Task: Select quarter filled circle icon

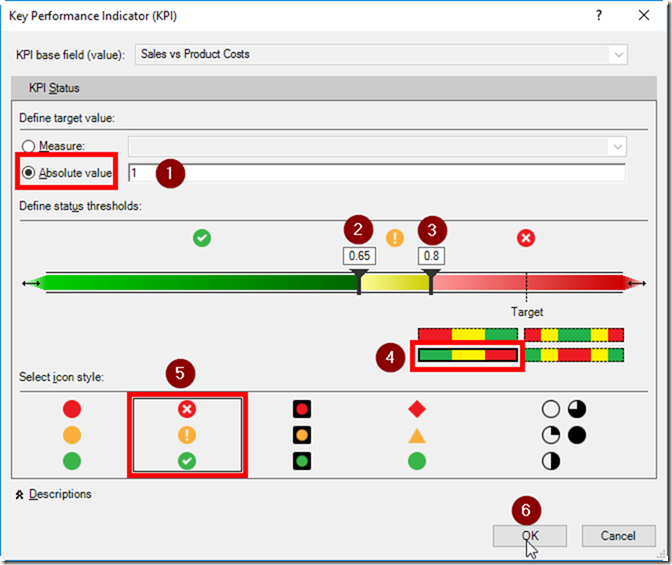Action: (x=551, y=435)
